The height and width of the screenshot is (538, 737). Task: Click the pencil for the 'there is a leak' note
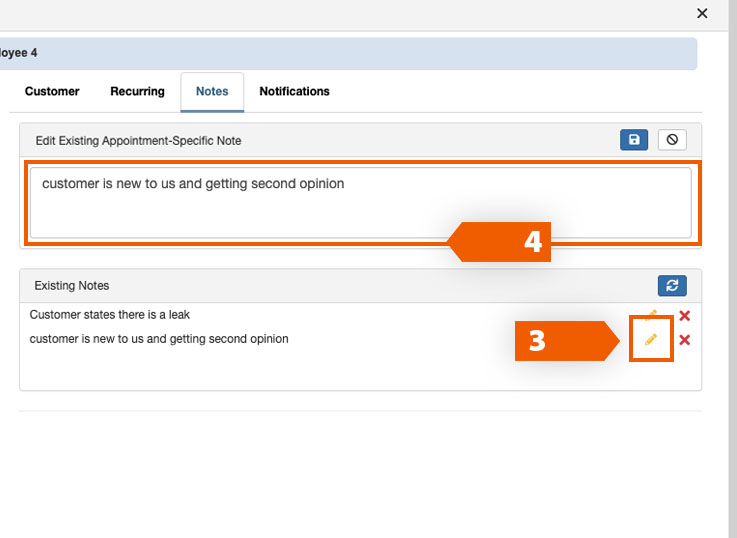point(651,315)
